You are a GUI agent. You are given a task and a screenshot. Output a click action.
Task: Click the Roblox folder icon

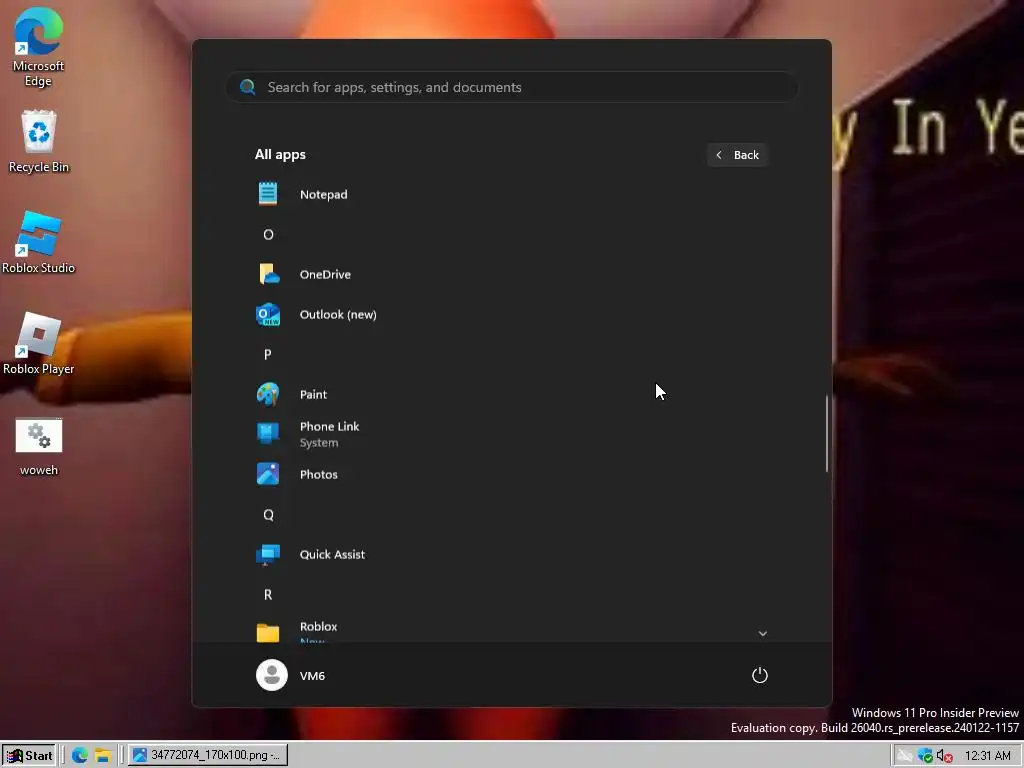tap(268, 633)
